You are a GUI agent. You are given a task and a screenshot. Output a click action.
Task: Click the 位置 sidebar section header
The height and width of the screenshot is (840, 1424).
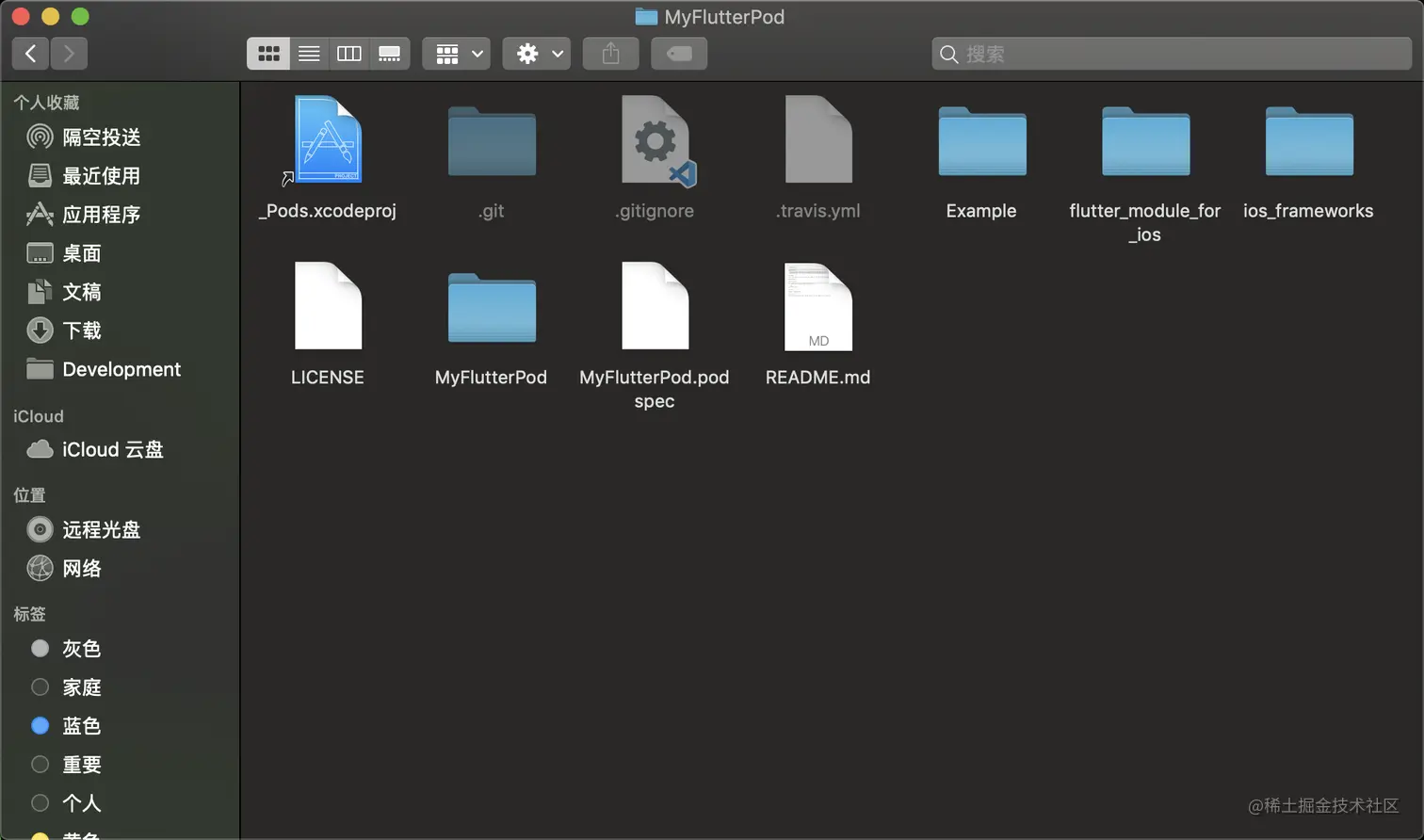29,495
